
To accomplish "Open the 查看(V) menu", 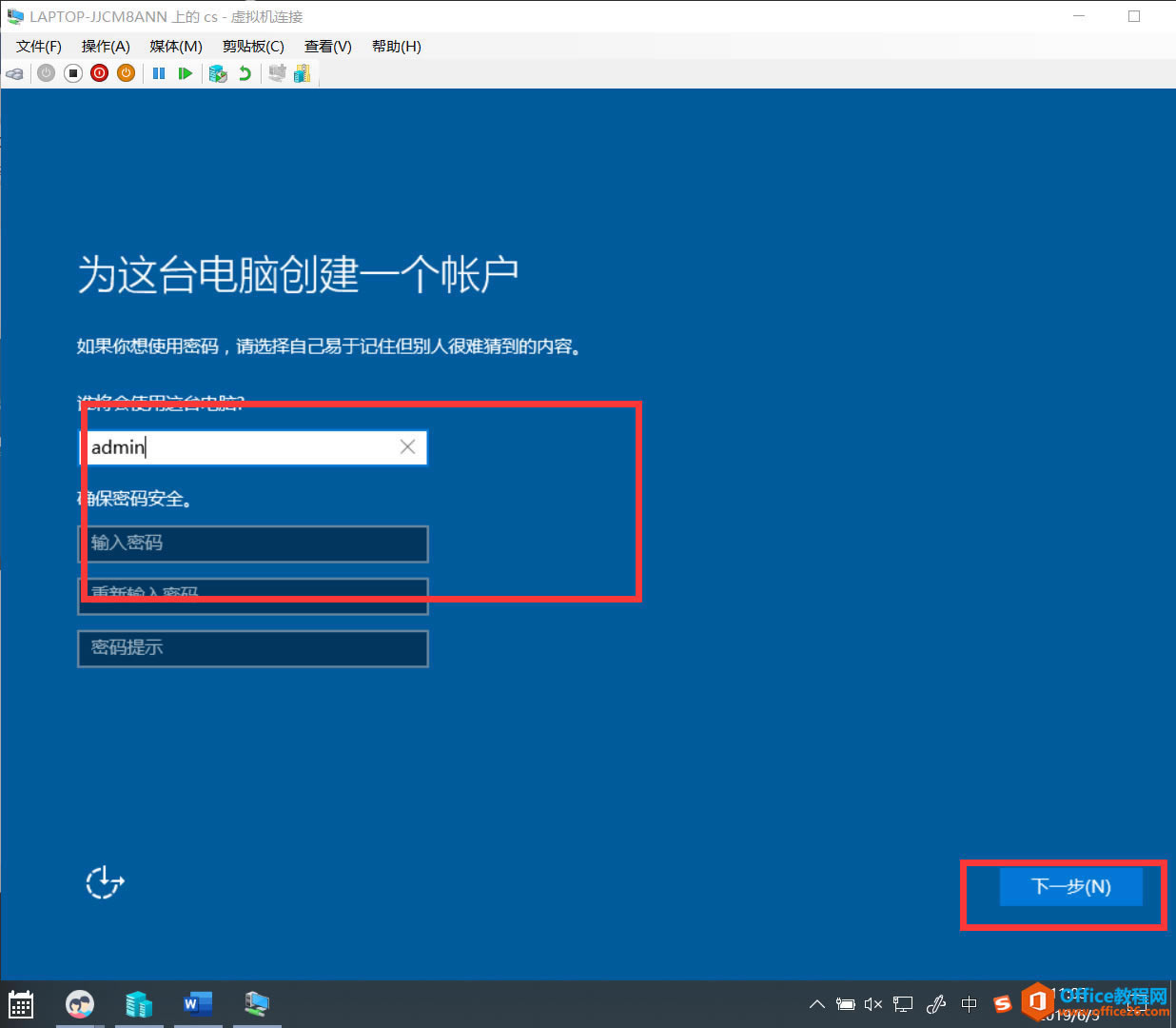I will (x=328, y=47).
